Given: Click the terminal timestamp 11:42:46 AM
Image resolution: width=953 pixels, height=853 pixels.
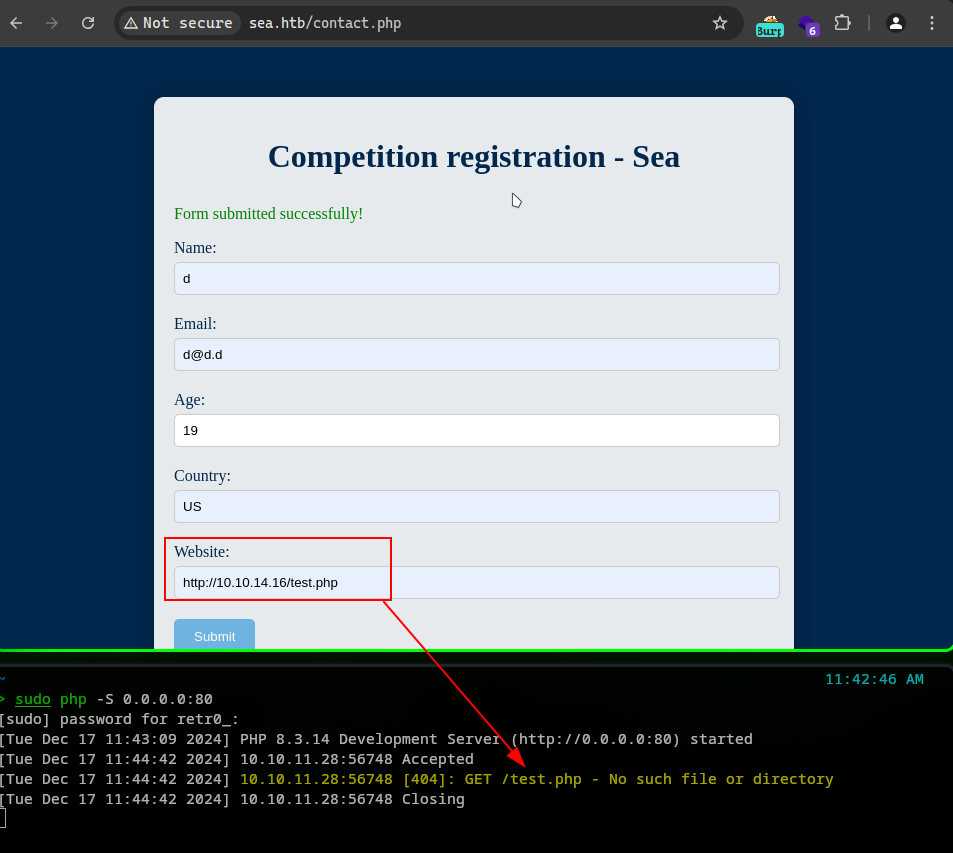Looking at the screenshot, I should 874,679.
